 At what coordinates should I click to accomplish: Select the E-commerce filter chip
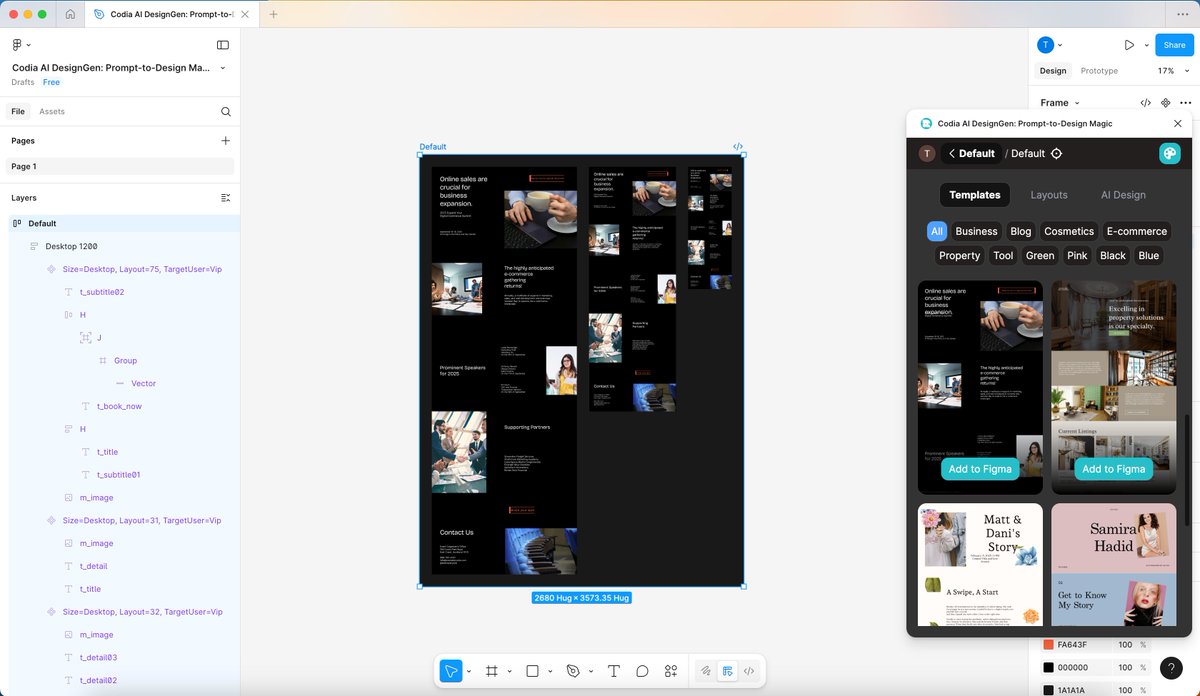pos(1137,231)
